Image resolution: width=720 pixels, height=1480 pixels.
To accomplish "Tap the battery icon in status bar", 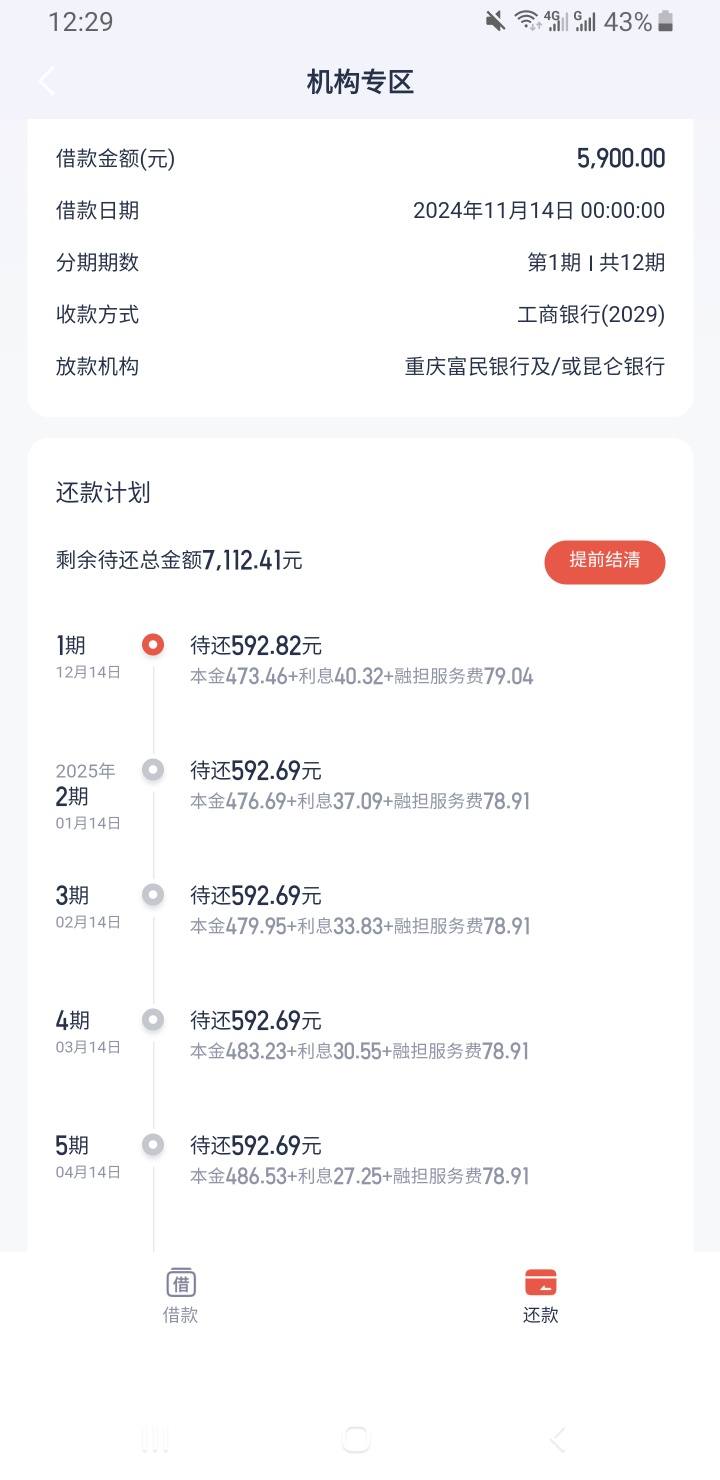I will (666, 21).
